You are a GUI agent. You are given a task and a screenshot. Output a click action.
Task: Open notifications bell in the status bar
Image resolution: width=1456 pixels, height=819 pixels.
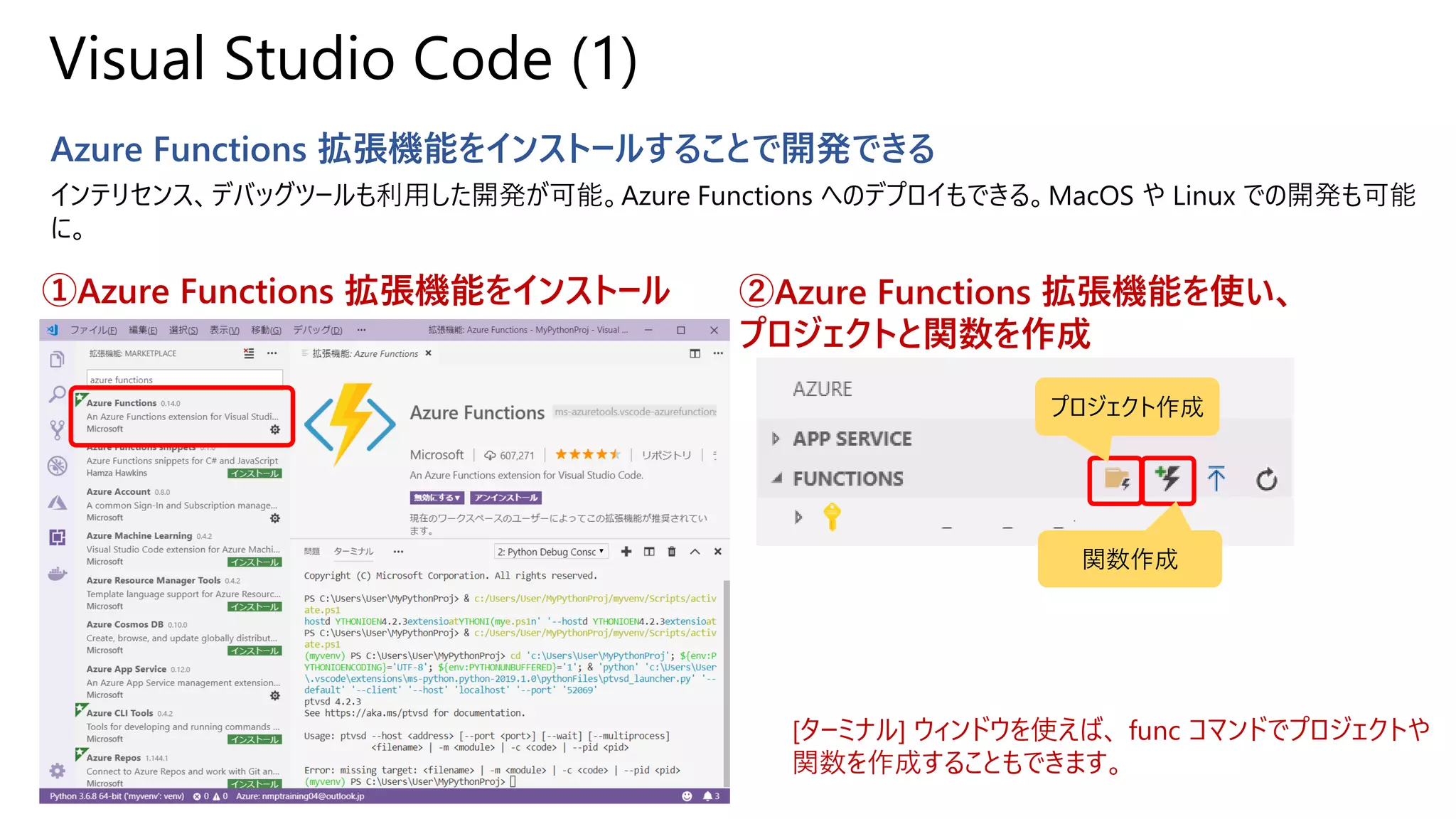711,796
